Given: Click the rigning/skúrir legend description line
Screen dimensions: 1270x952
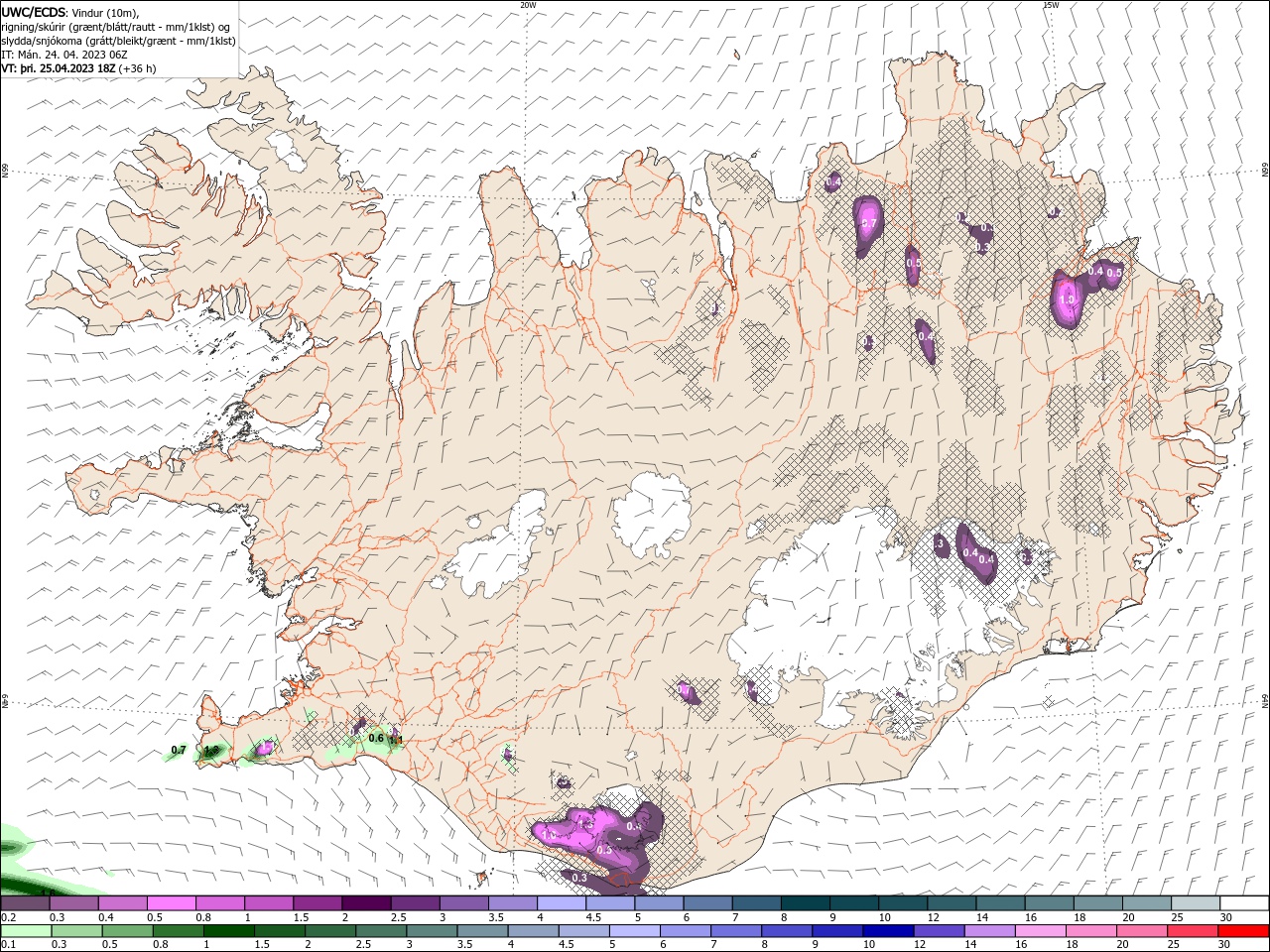Looking at the screenshot, I should [x=116, y=27].
